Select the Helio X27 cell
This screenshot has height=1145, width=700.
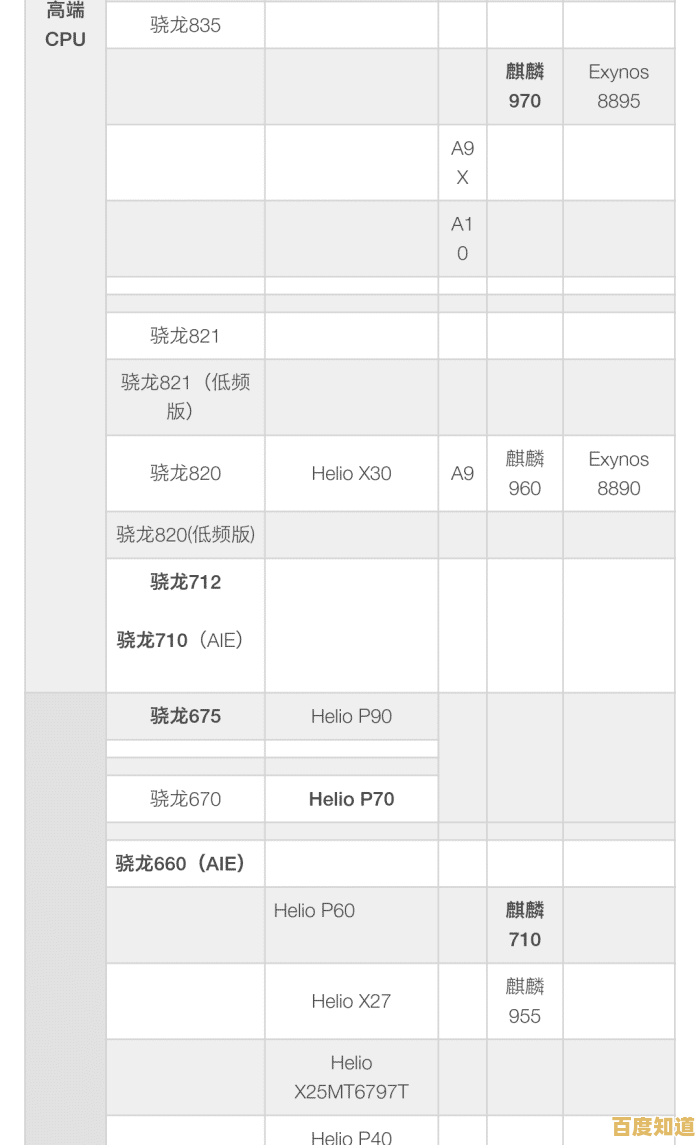click(351, 1001)
